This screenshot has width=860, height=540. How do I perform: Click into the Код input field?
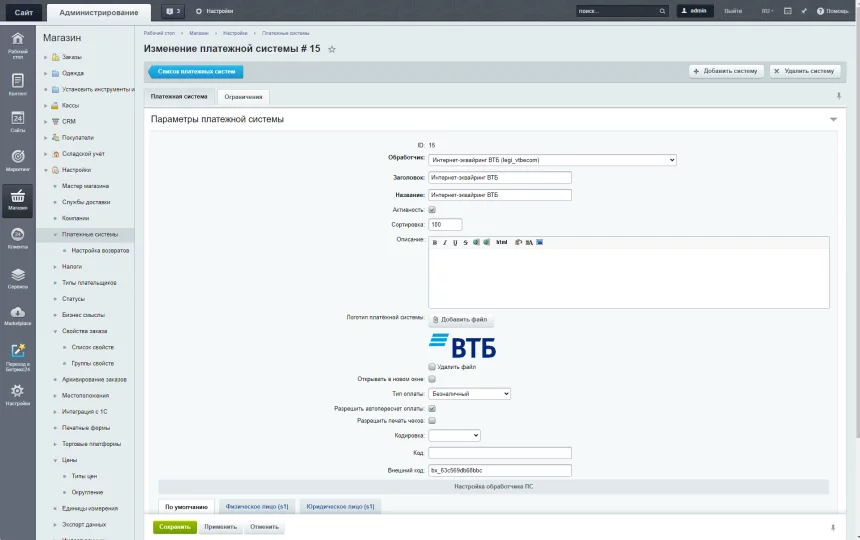[500, 453]
